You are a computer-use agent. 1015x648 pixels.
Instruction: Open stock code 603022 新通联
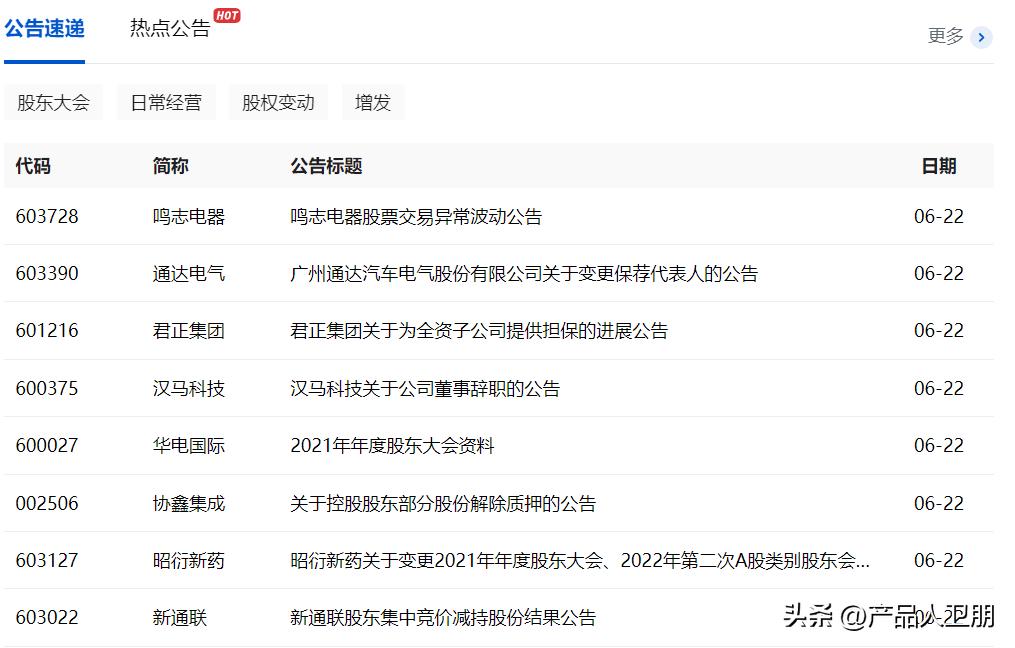click(44, 618)
